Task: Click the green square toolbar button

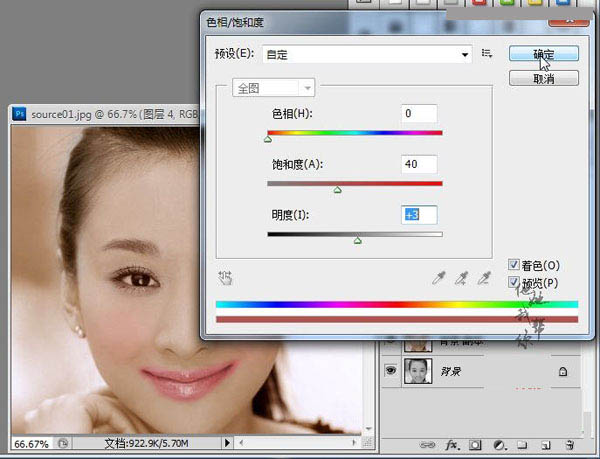Action: coord(507,3)
